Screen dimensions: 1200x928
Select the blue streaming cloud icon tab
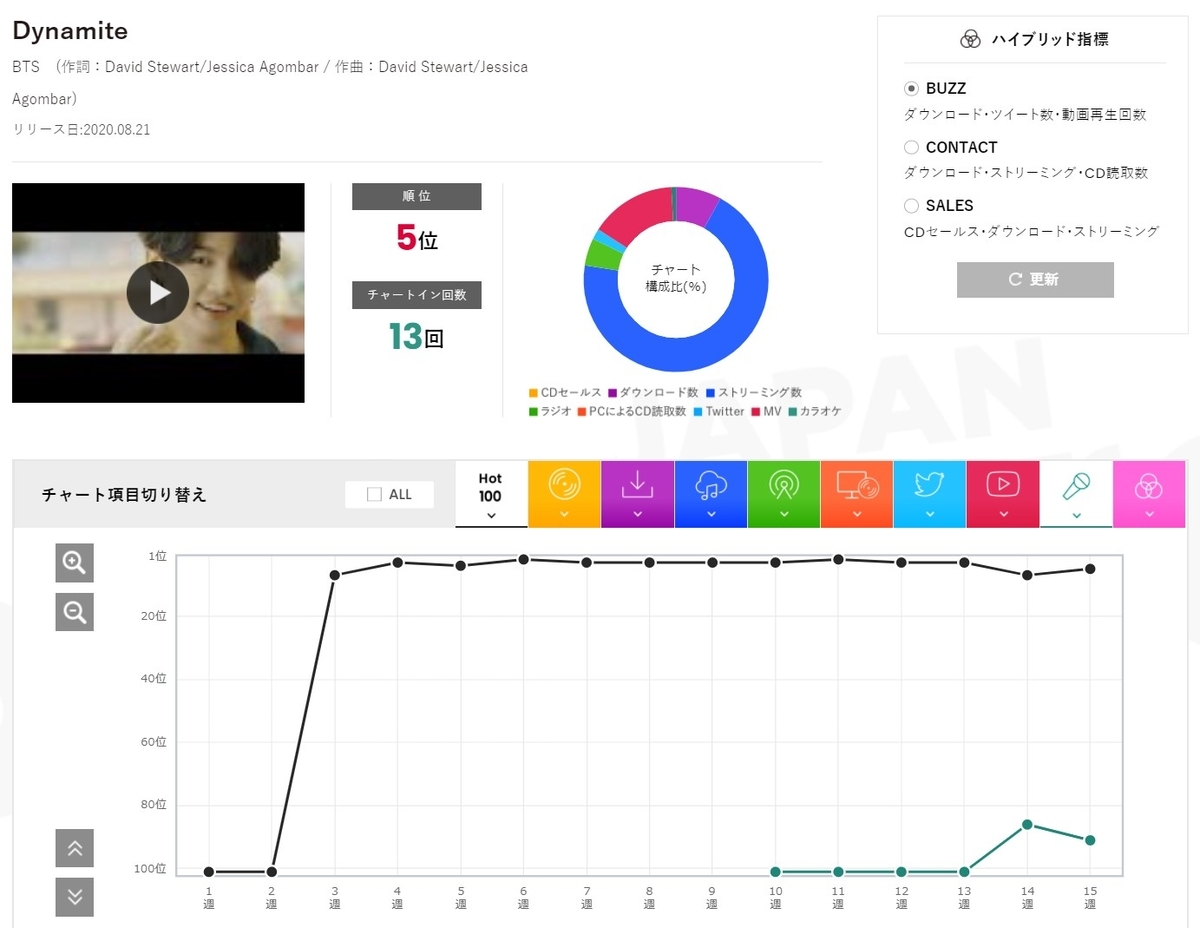(x=711, y=494)
